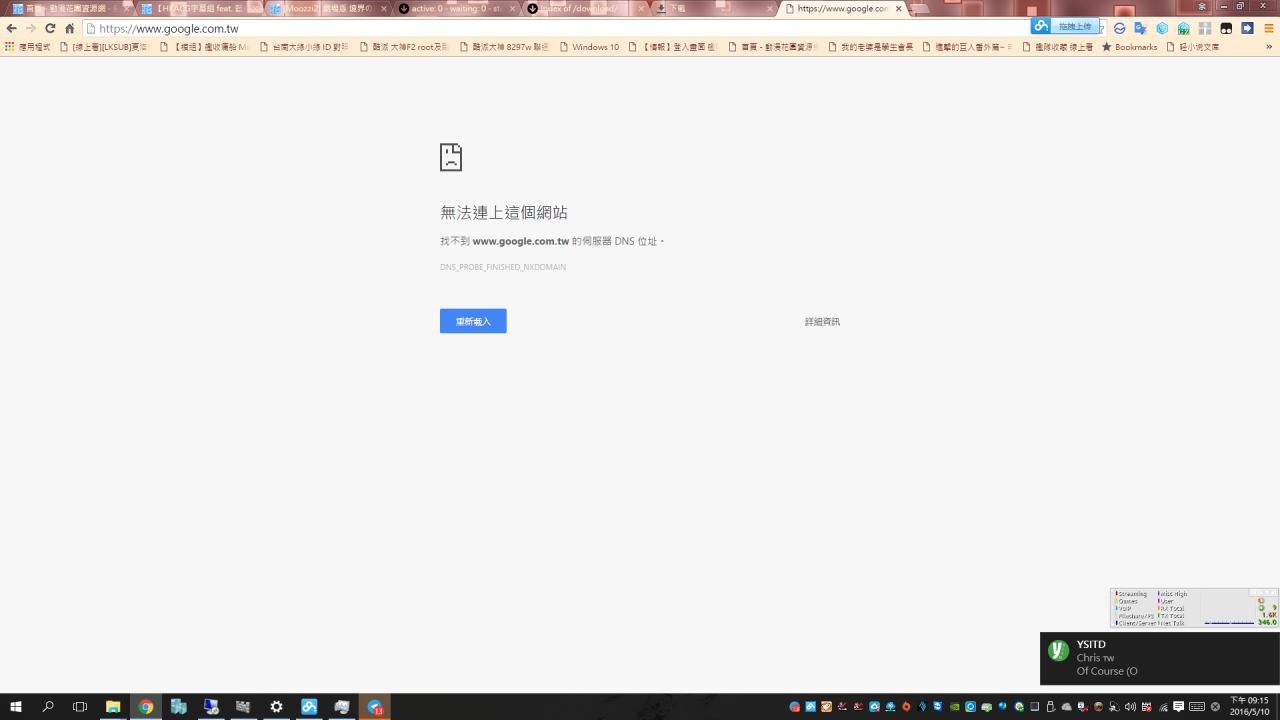Open the Action Center notification icon

(x=1179, y=707)
